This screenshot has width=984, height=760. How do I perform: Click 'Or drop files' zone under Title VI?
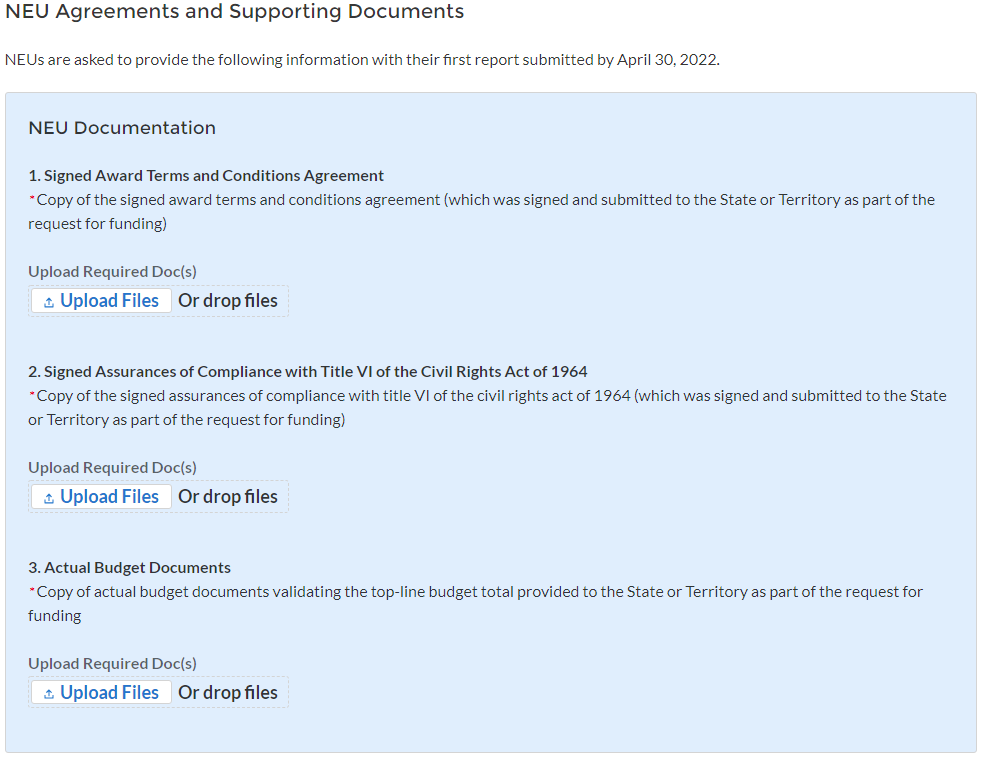(228, 497)
